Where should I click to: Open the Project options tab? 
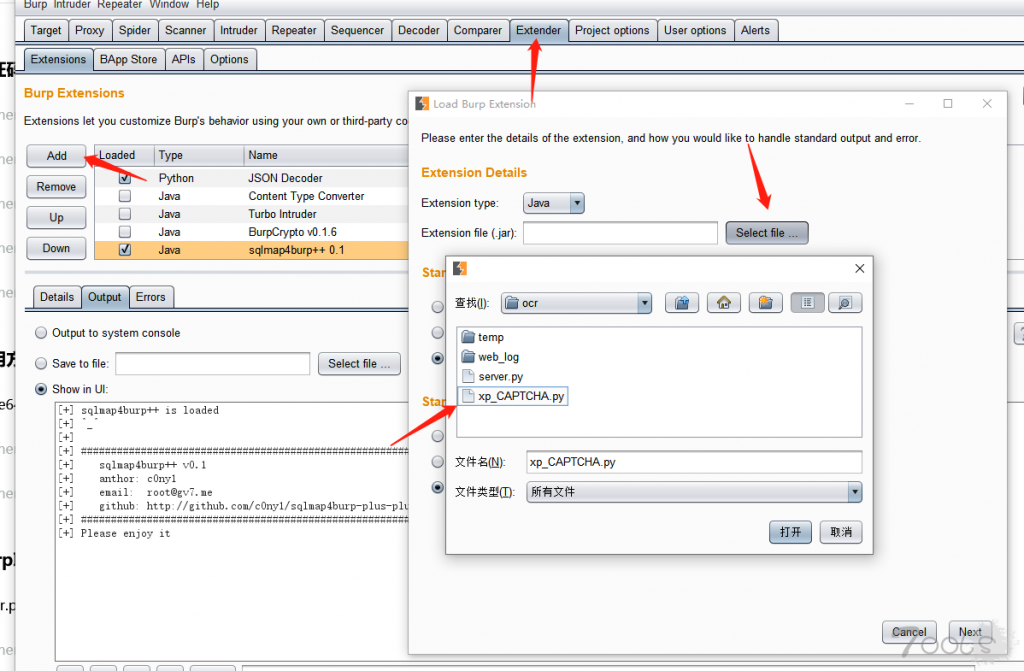pos(612,30)
